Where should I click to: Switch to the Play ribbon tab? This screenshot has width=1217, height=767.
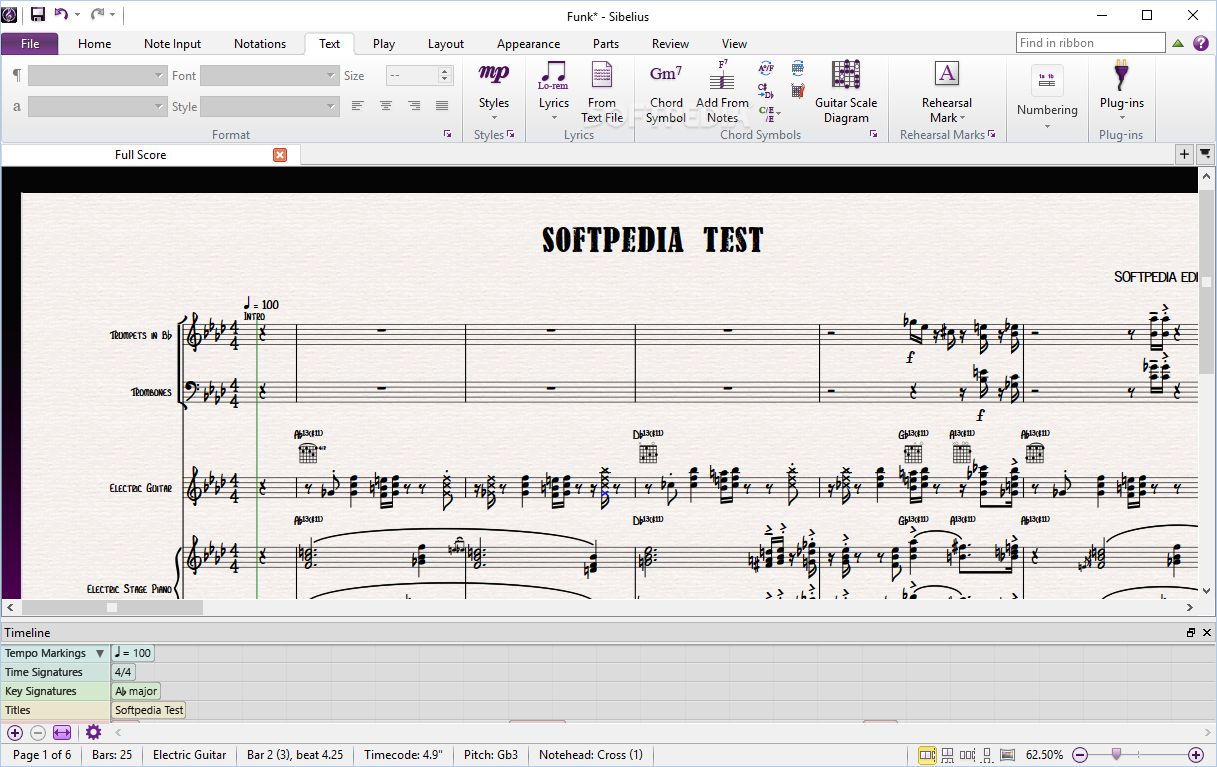pyautogui.click(x=384, y=43)
